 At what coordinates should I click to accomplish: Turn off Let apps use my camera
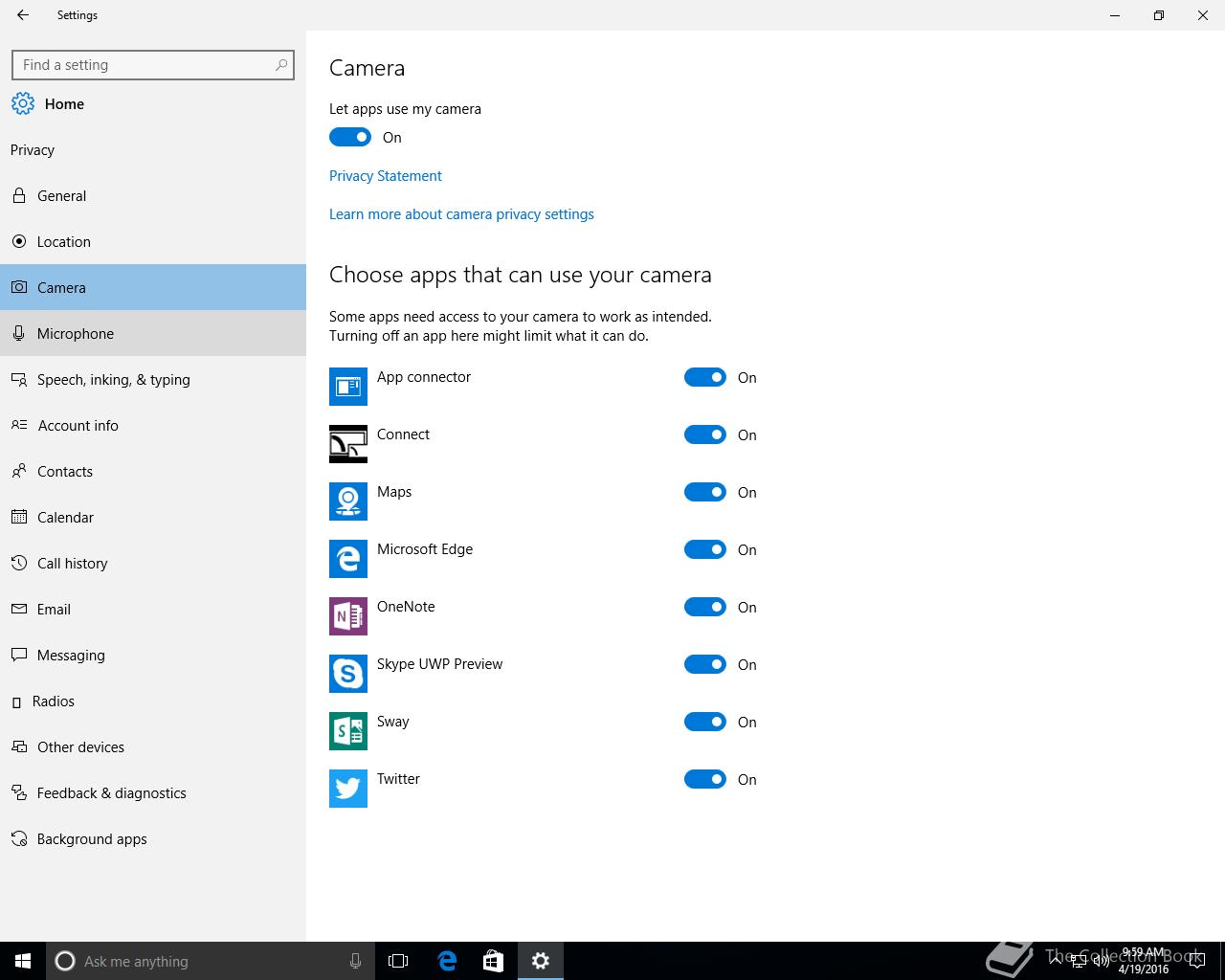point(350,138)
